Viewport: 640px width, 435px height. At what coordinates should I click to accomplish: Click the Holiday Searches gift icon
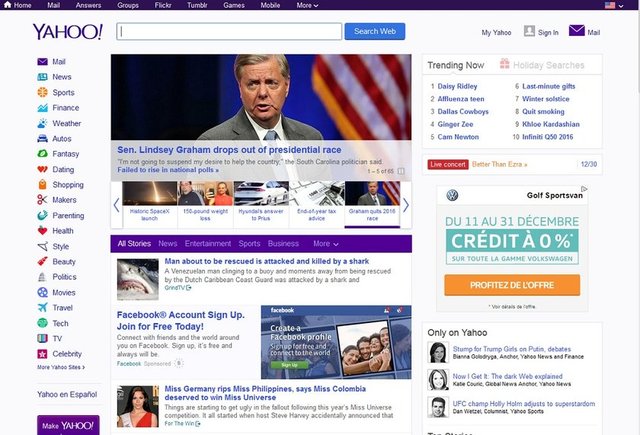click(x=505, y=64)
